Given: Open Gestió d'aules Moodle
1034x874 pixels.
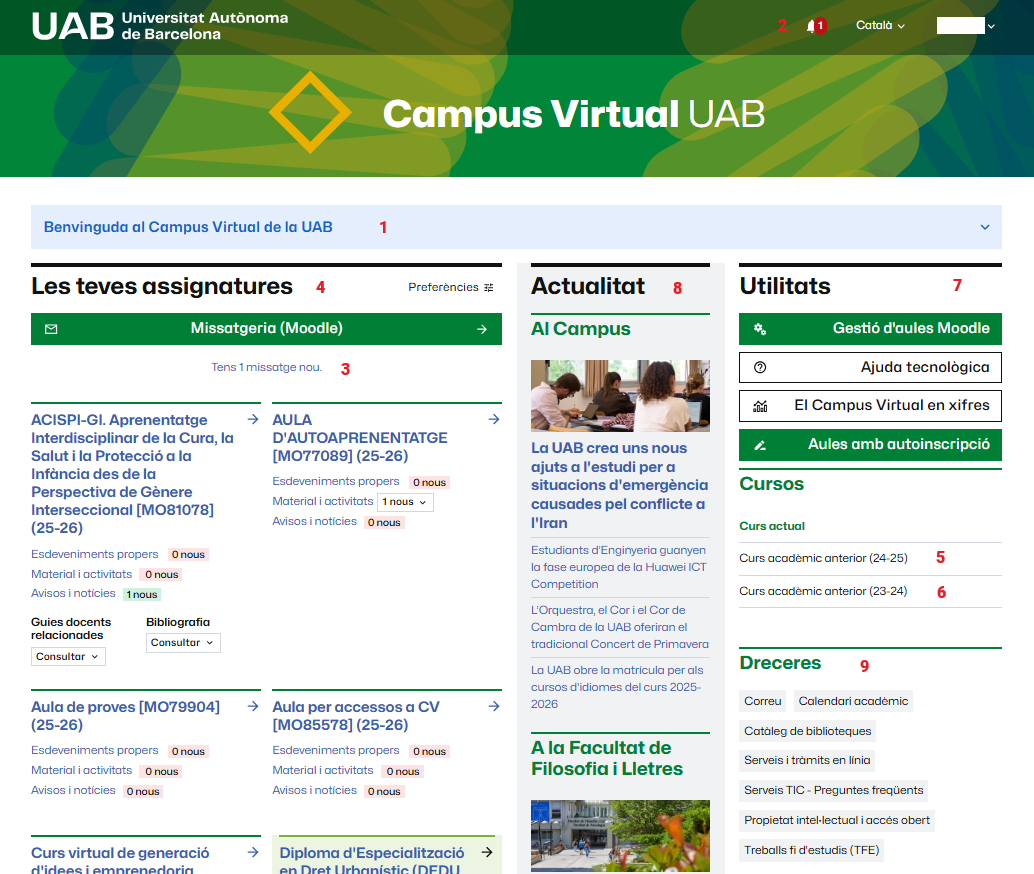Looking at the screenshot, I should coord(870,329).
